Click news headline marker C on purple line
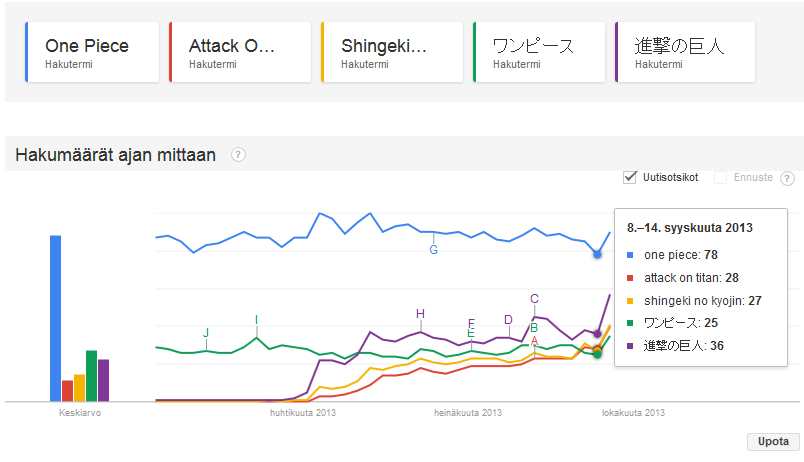This screenshot has width=804, height=462. 534,298
